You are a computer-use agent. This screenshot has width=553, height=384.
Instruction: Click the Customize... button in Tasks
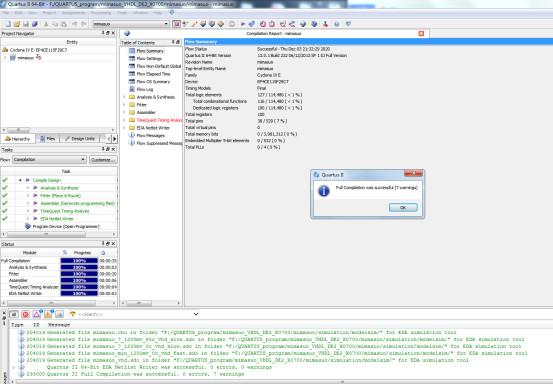[103, 160]
